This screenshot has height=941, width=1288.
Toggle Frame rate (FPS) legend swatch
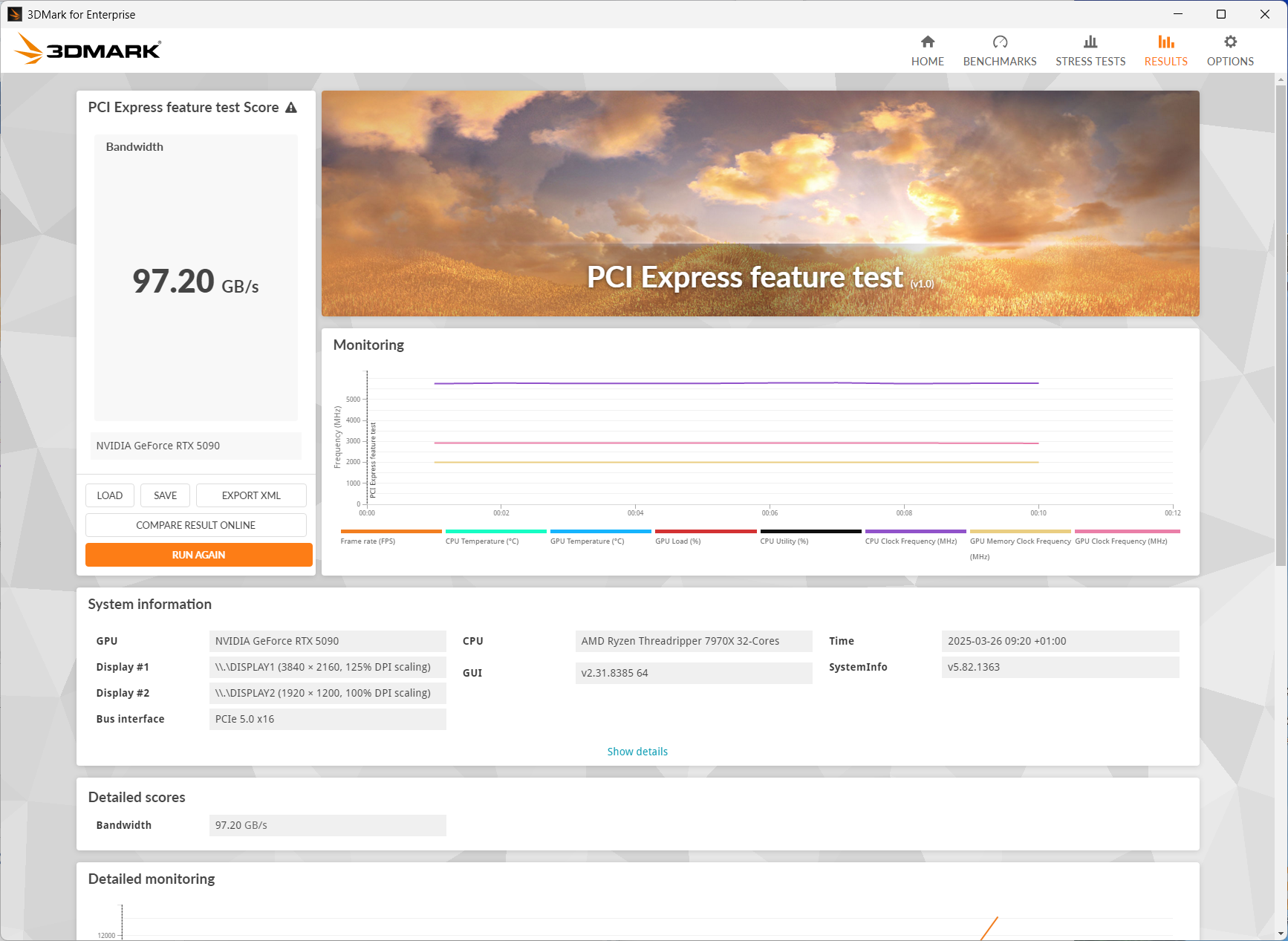click(x=391, y=532)
